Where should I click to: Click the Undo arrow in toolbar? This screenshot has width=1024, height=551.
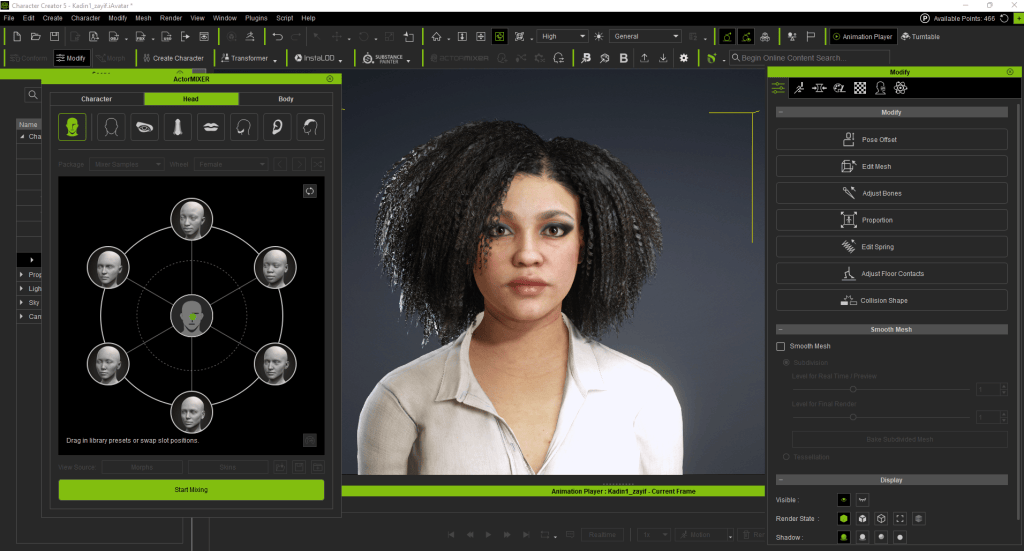pos(278,37)
